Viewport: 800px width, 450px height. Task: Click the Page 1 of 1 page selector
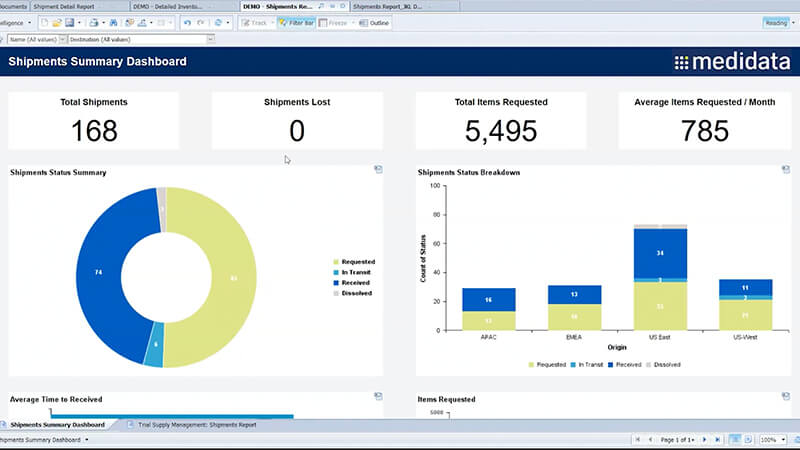click(x=678, y=439)
